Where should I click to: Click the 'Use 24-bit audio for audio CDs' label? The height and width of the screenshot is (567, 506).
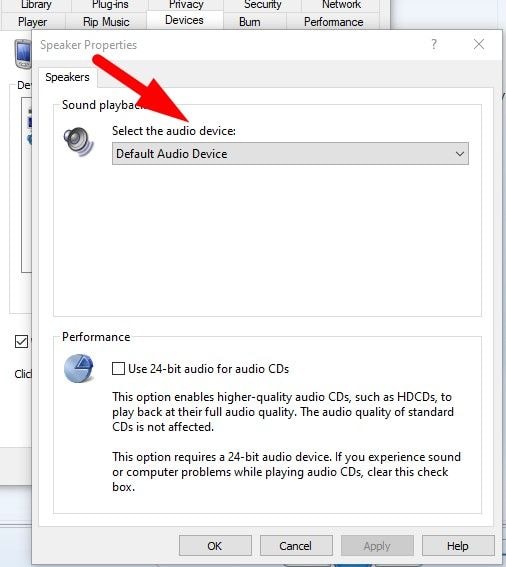[x=209, y=369]
